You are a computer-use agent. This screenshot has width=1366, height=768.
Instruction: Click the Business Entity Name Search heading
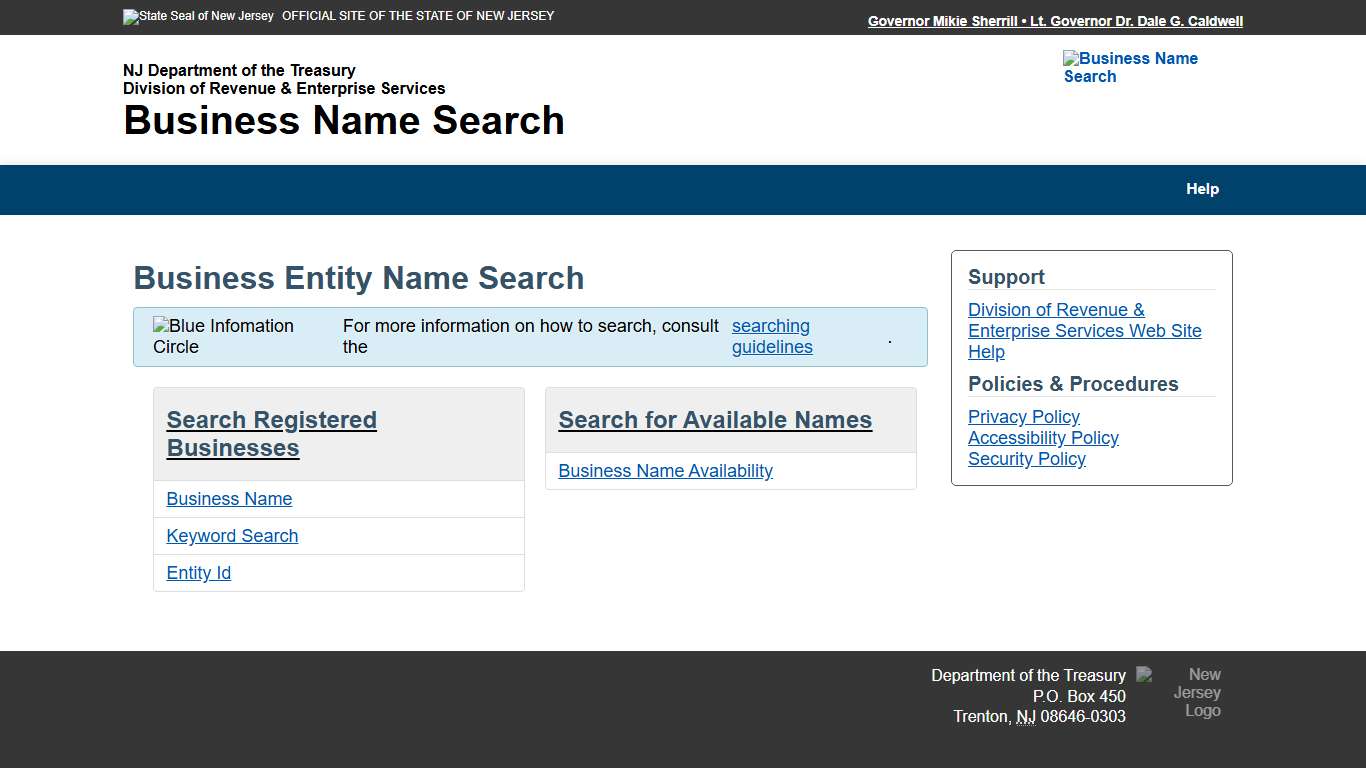click(x=359, y=278)
